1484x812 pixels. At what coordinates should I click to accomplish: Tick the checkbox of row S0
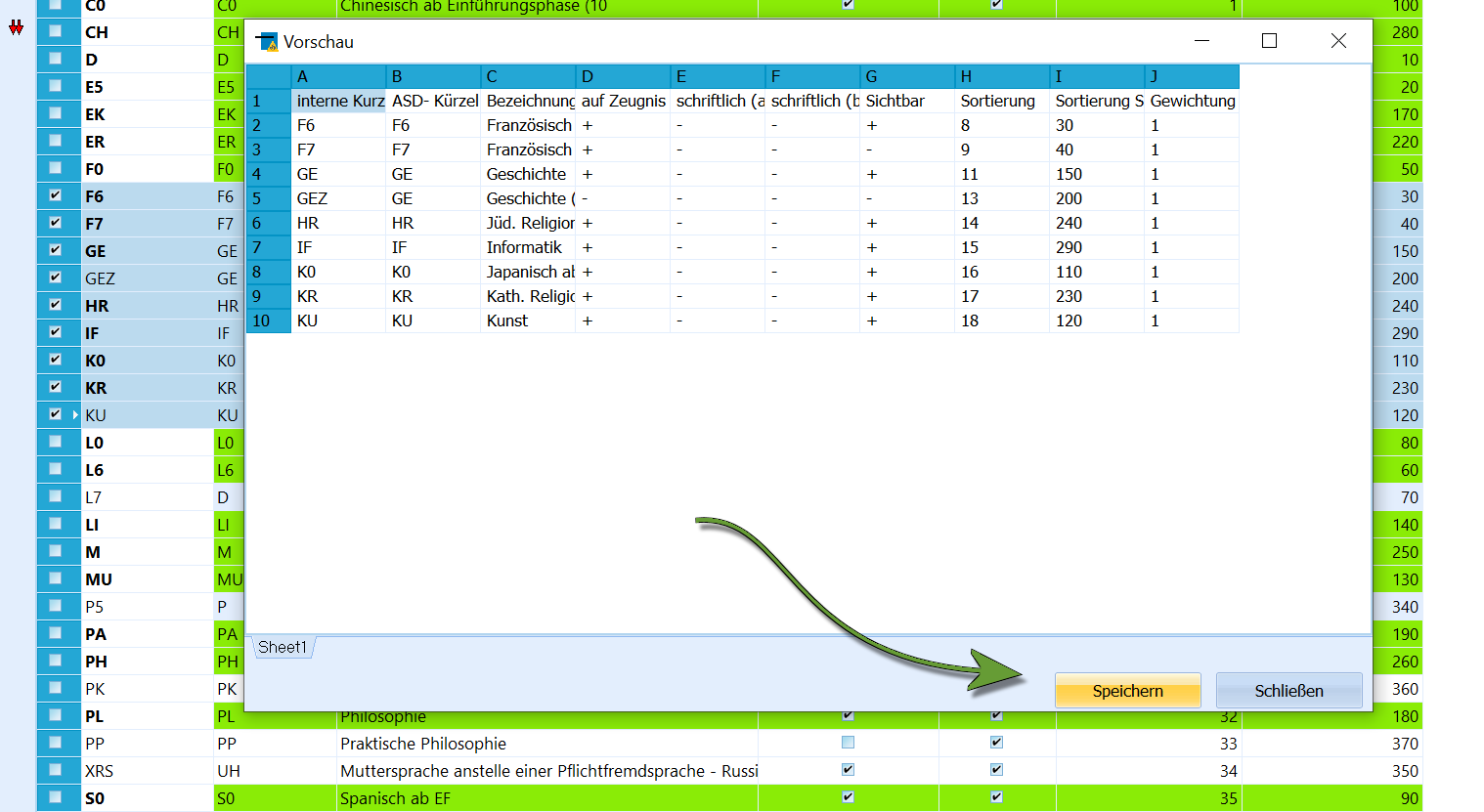tap(56, 797)
